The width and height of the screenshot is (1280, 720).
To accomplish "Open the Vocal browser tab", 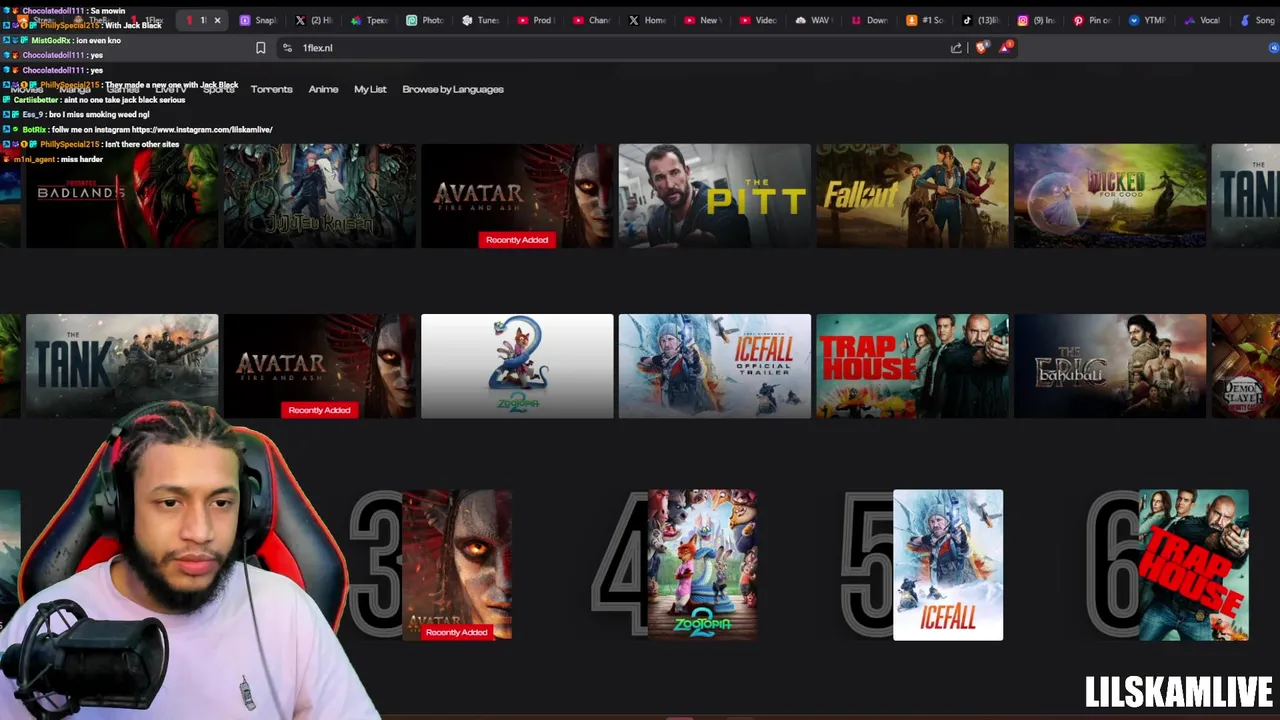I will (1203, 20).
